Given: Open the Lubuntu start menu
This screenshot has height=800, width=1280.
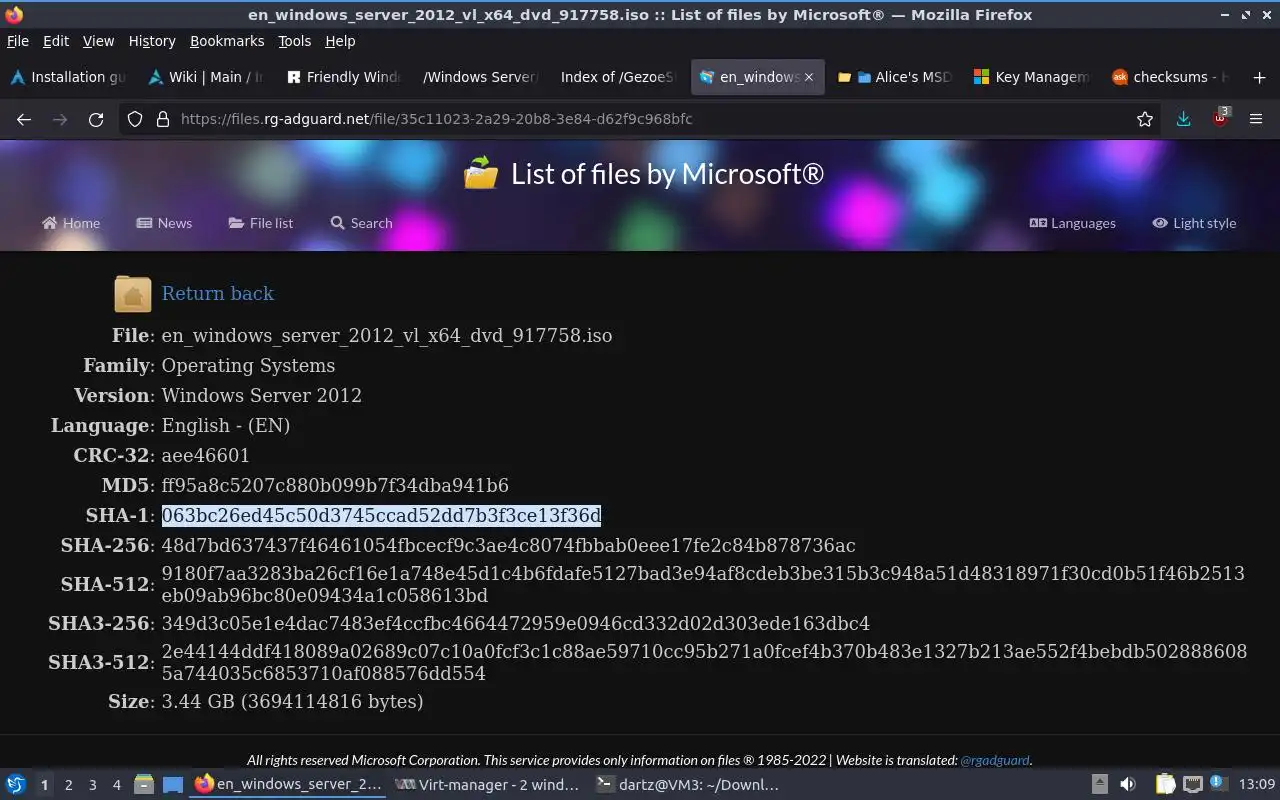Looking at the screenshot, I should 15,784.
